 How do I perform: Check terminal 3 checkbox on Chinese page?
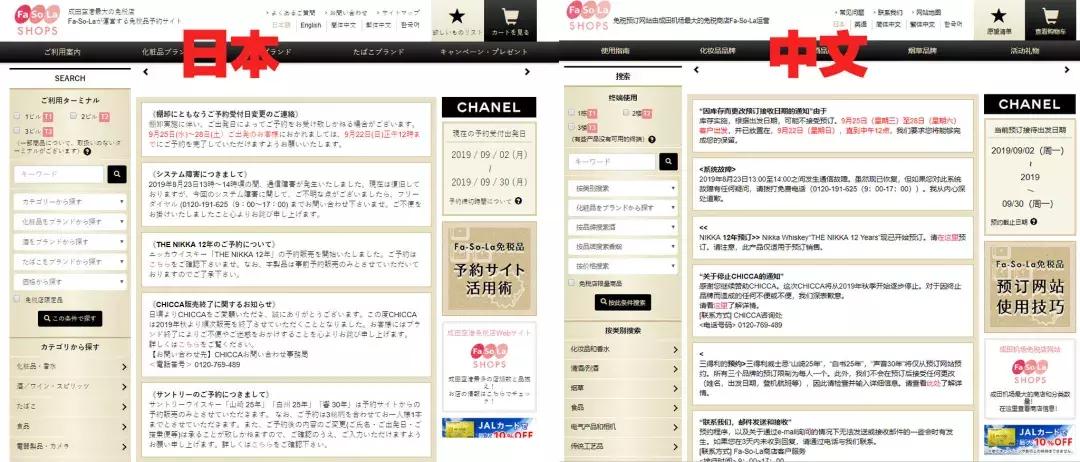(571, 127)
